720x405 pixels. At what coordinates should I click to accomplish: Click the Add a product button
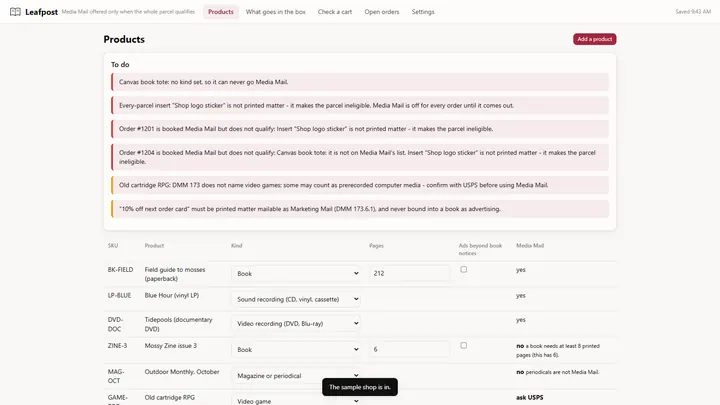[x=595, y=39]
